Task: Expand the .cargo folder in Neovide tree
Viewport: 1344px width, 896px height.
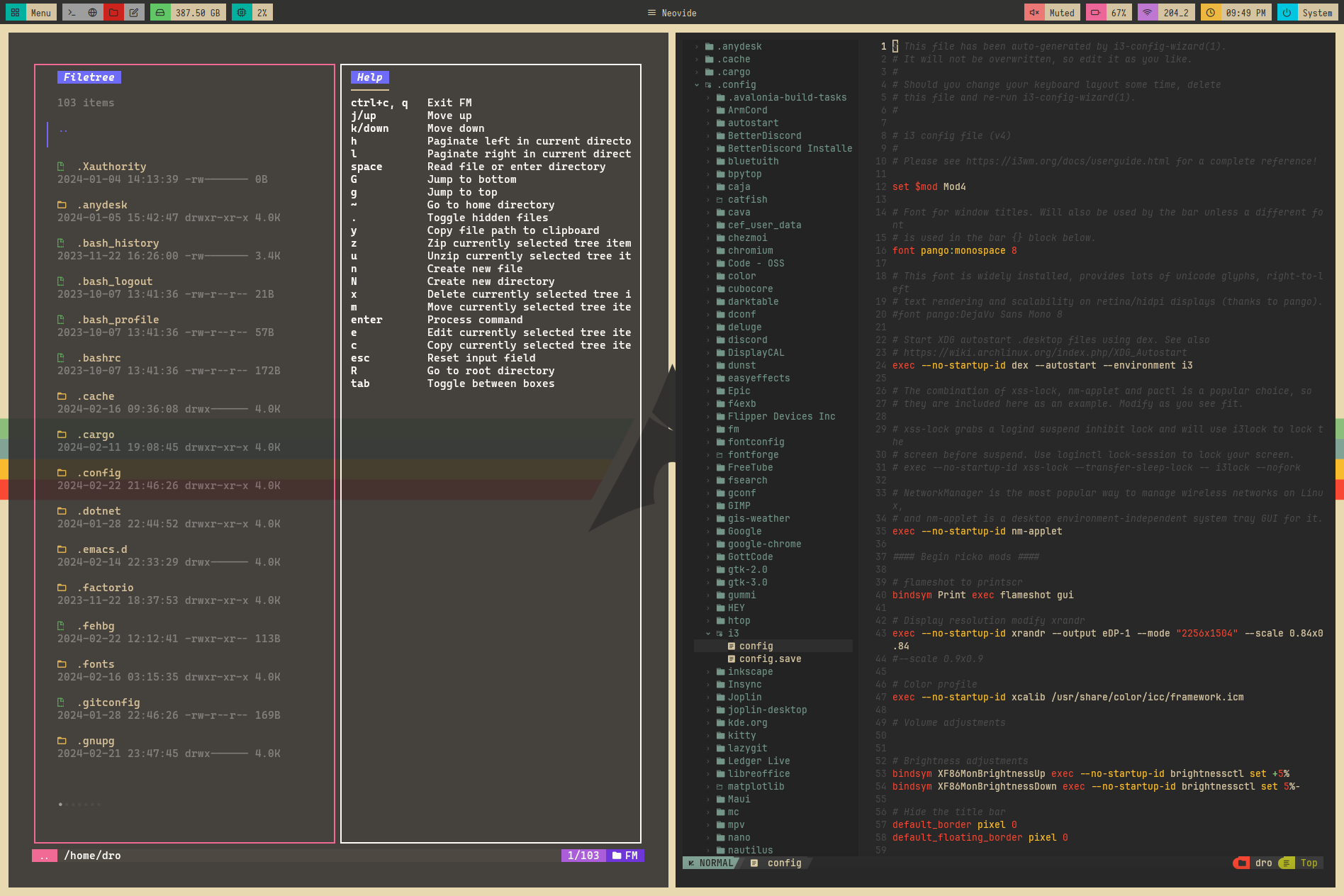Action: click(x=697, y=72)
